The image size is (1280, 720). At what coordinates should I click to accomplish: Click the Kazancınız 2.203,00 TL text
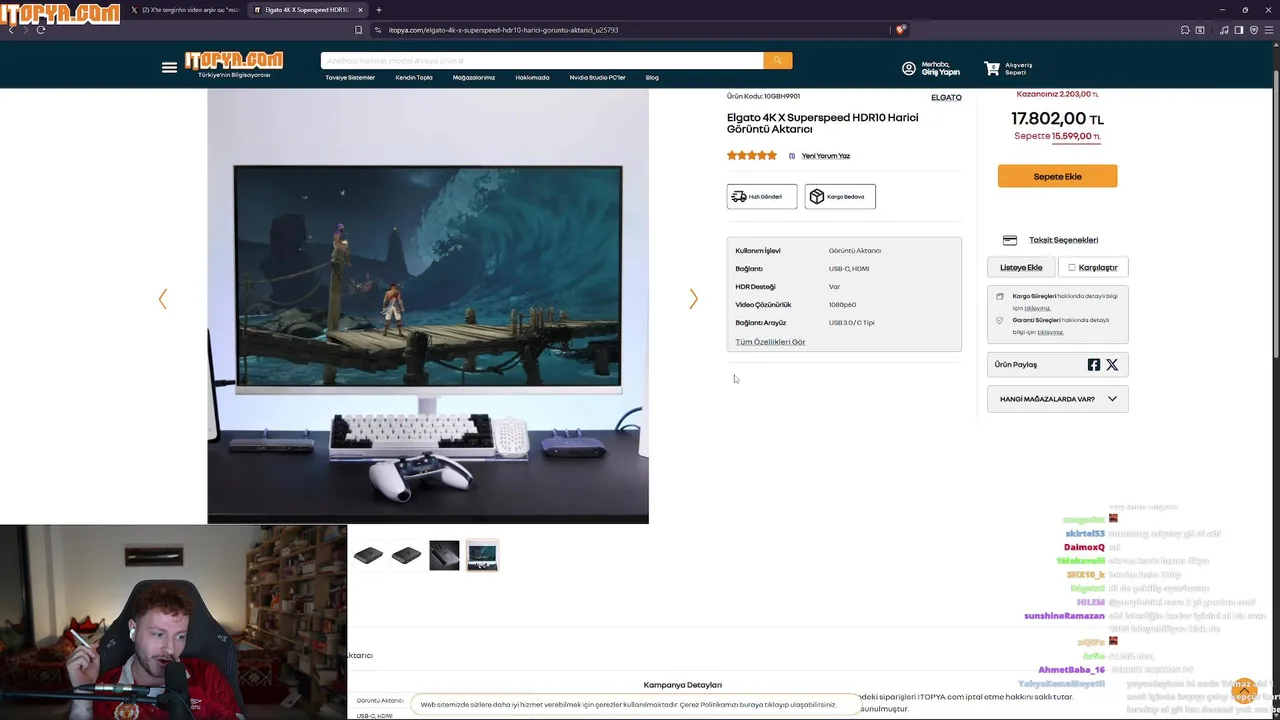pyautogui.click(x=1057, y=94)
